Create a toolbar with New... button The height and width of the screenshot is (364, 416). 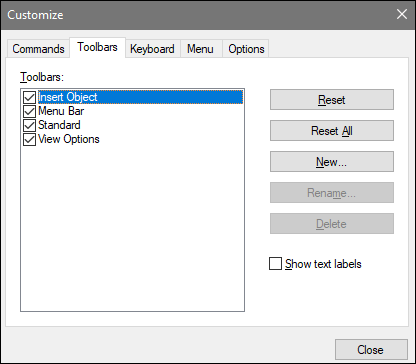click(332, 162)
